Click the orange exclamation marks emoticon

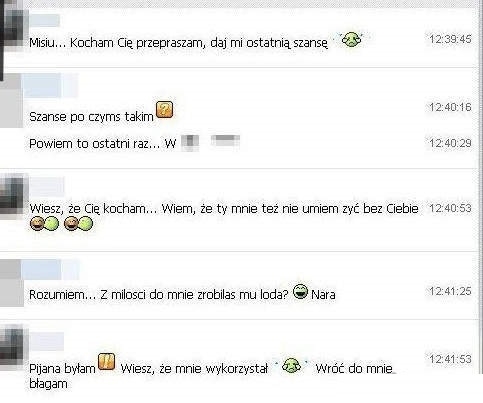tap(107, 363)
